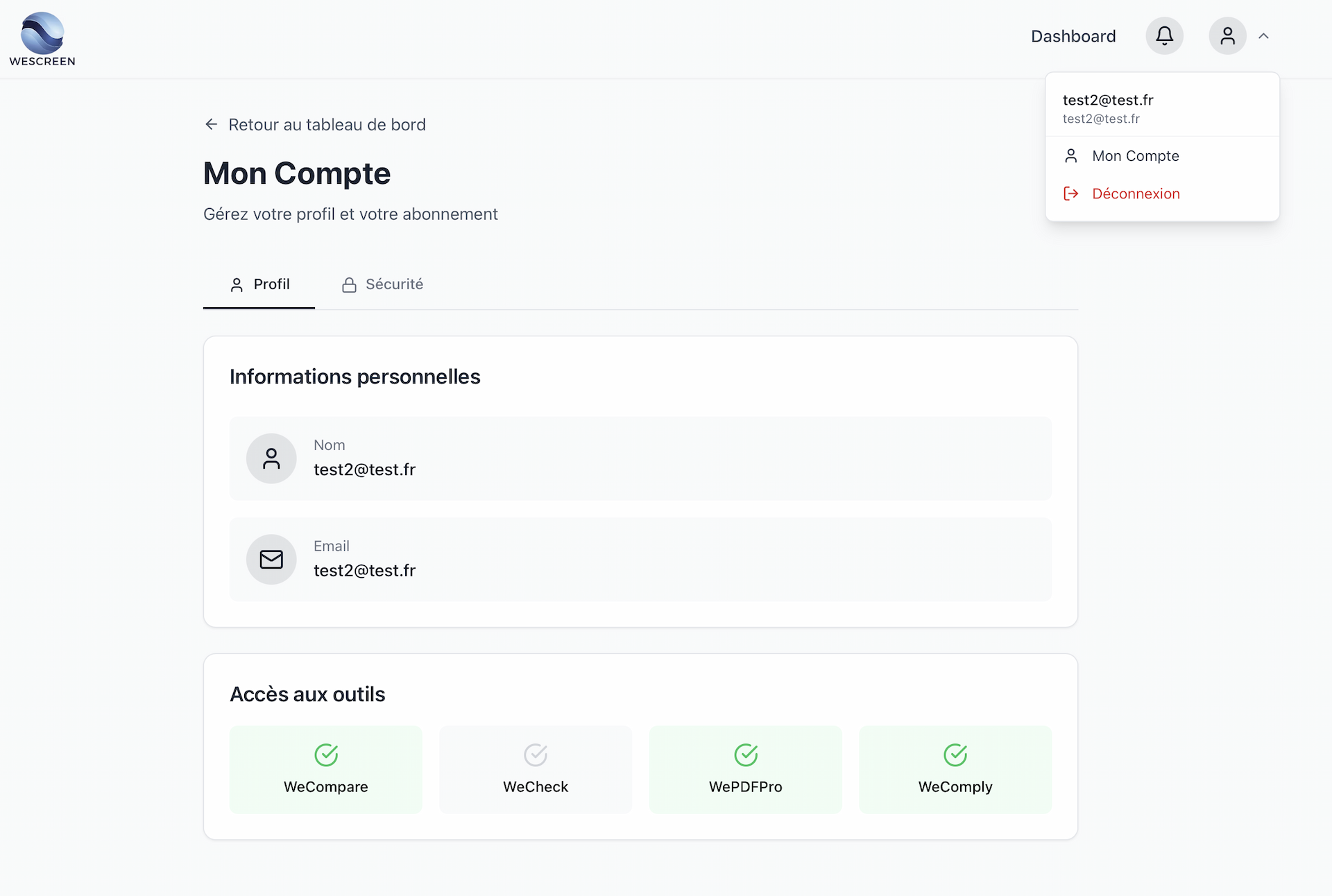Click the lock icon on Sécurité tab
The image size is (1332, 896).
(349, 285)
